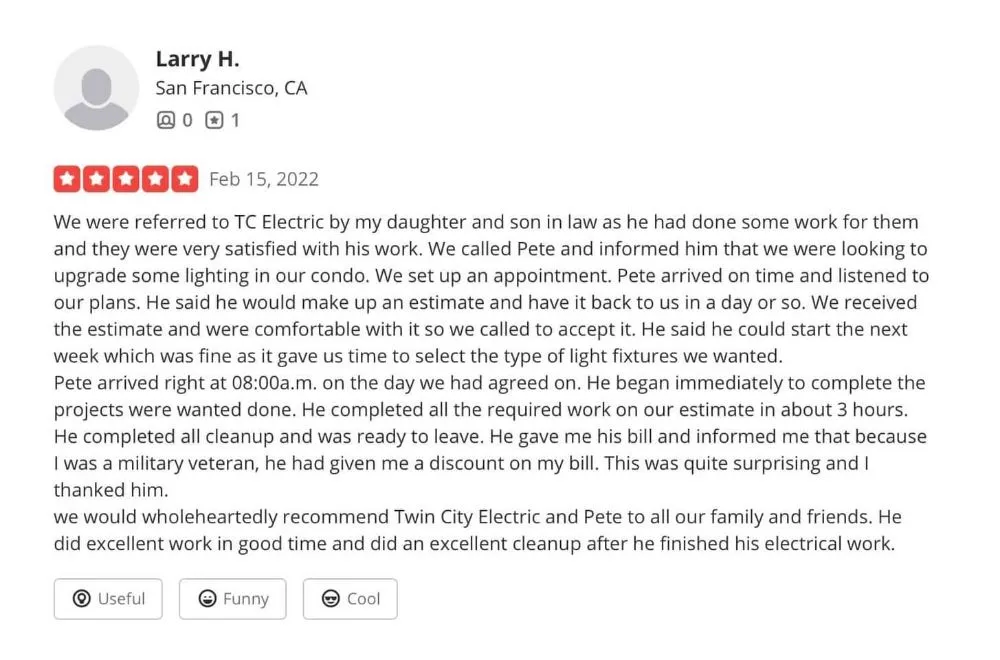Click the smiley face icon beside Funny
This screenshot has height=660, width=1000.
(x=208, y=599)
